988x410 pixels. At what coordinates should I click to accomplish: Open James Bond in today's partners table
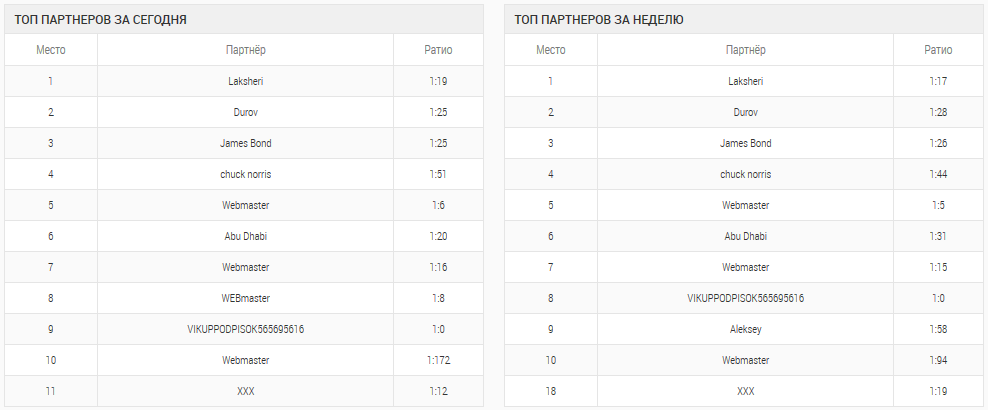(x=245, y=143)
